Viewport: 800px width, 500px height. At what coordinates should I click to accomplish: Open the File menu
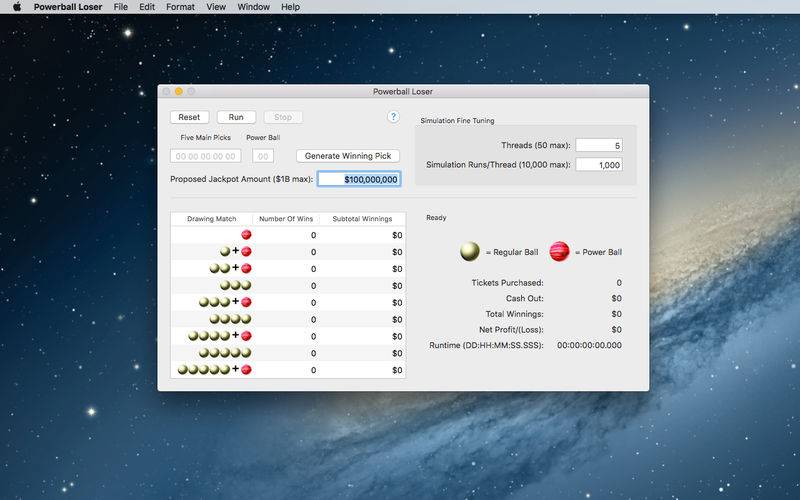click(120, 7)
